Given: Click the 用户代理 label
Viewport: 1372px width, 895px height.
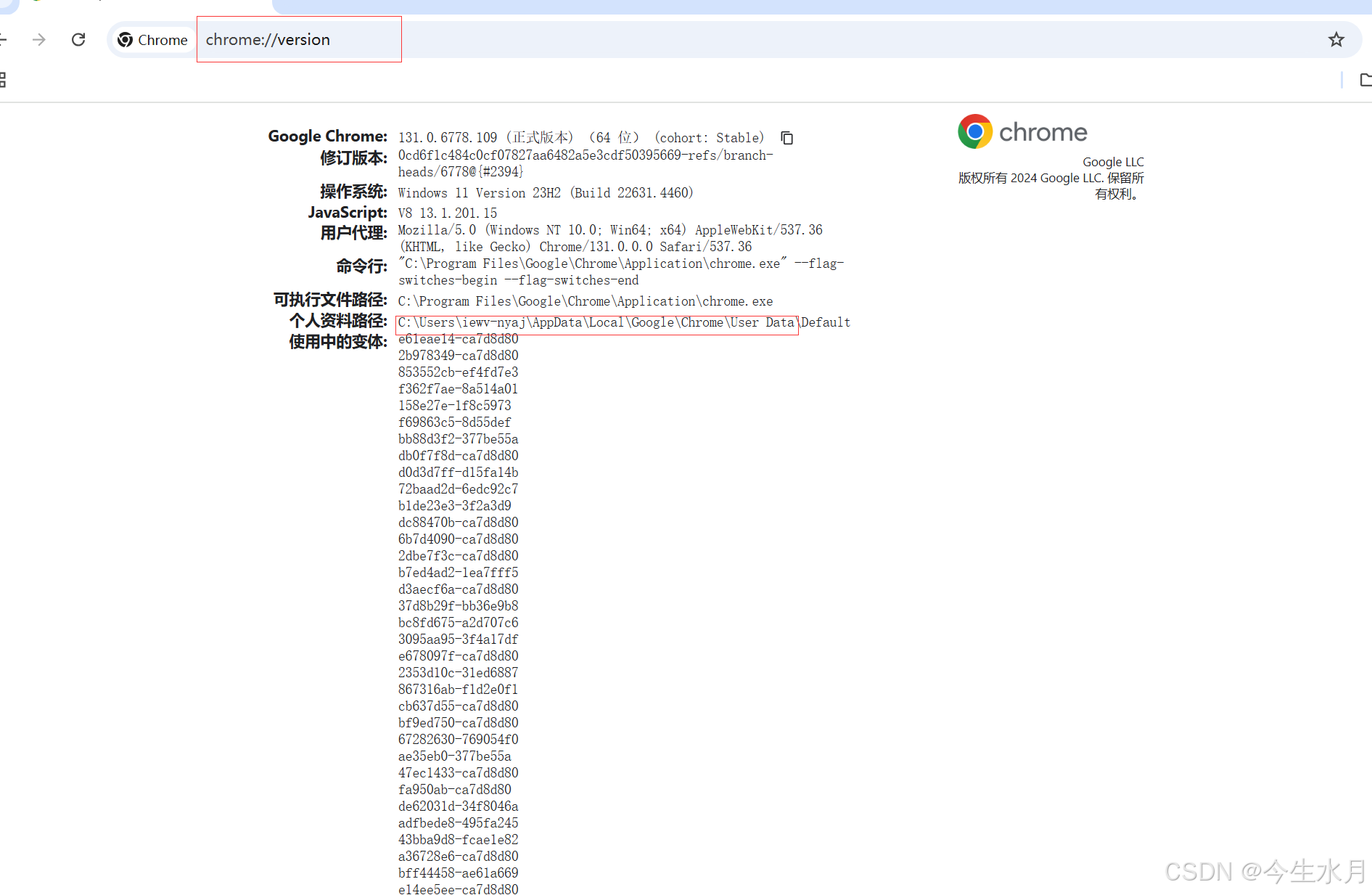Looking at the screenshot, I should point(353,233).
